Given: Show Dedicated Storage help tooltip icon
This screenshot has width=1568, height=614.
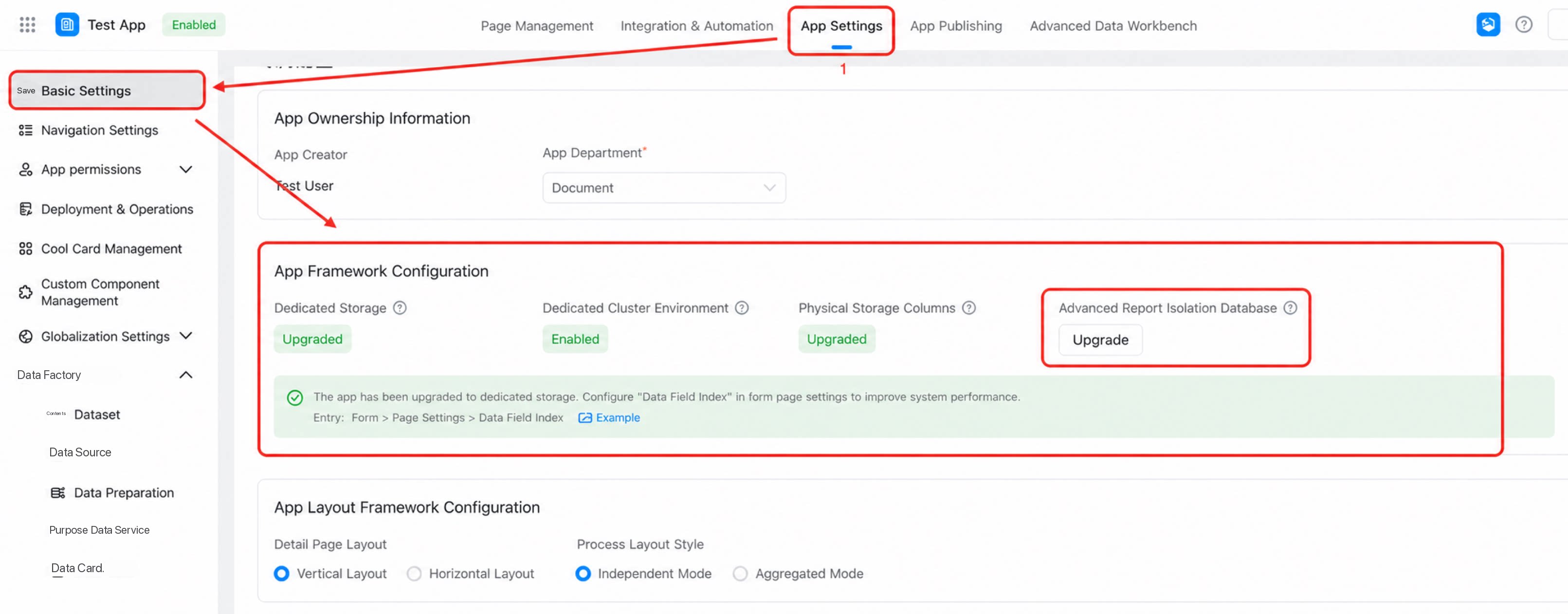Looking at the screenshot, I should 400,308.
